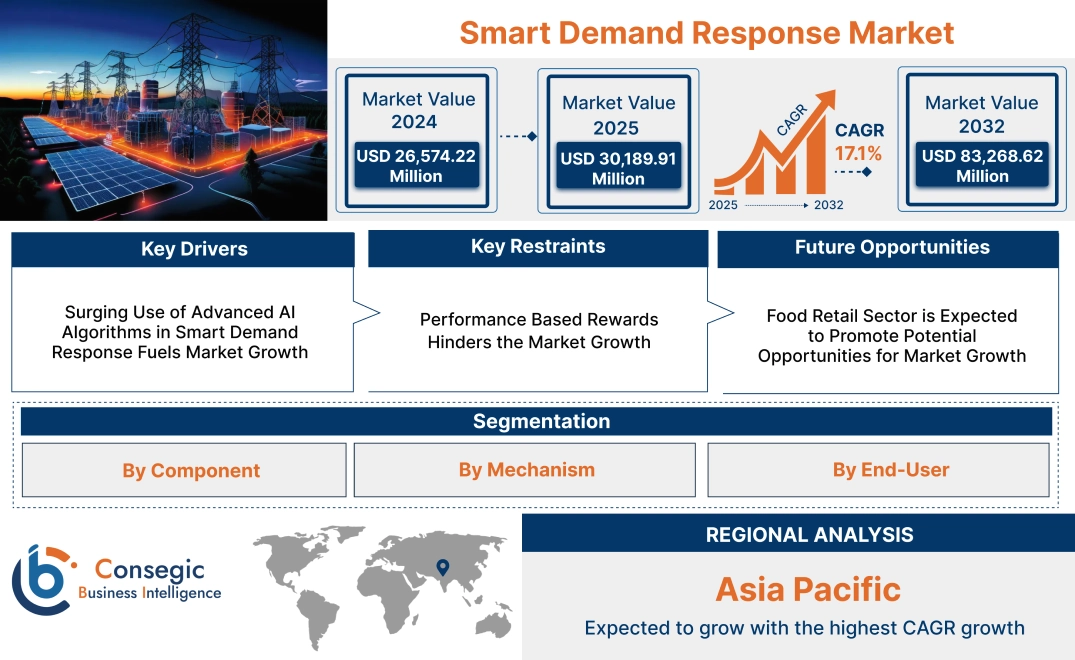Expand the Market Value 2032 card

[981, 140]
